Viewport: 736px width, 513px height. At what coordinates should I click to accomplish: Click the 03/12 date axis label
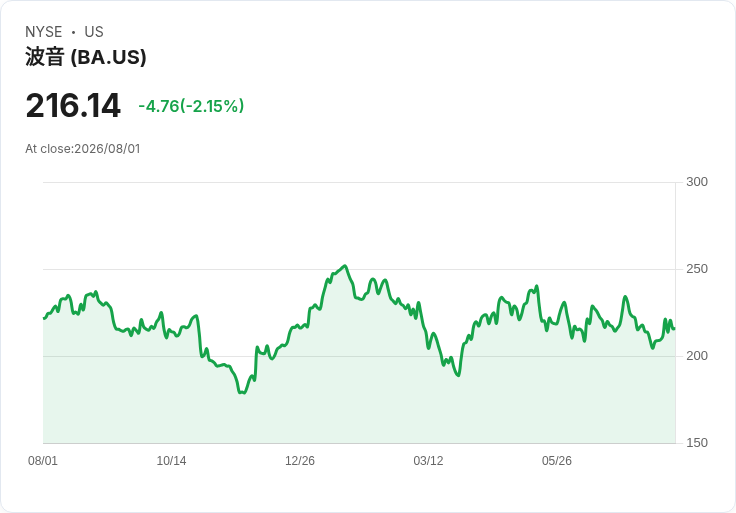tap(428, 461)
